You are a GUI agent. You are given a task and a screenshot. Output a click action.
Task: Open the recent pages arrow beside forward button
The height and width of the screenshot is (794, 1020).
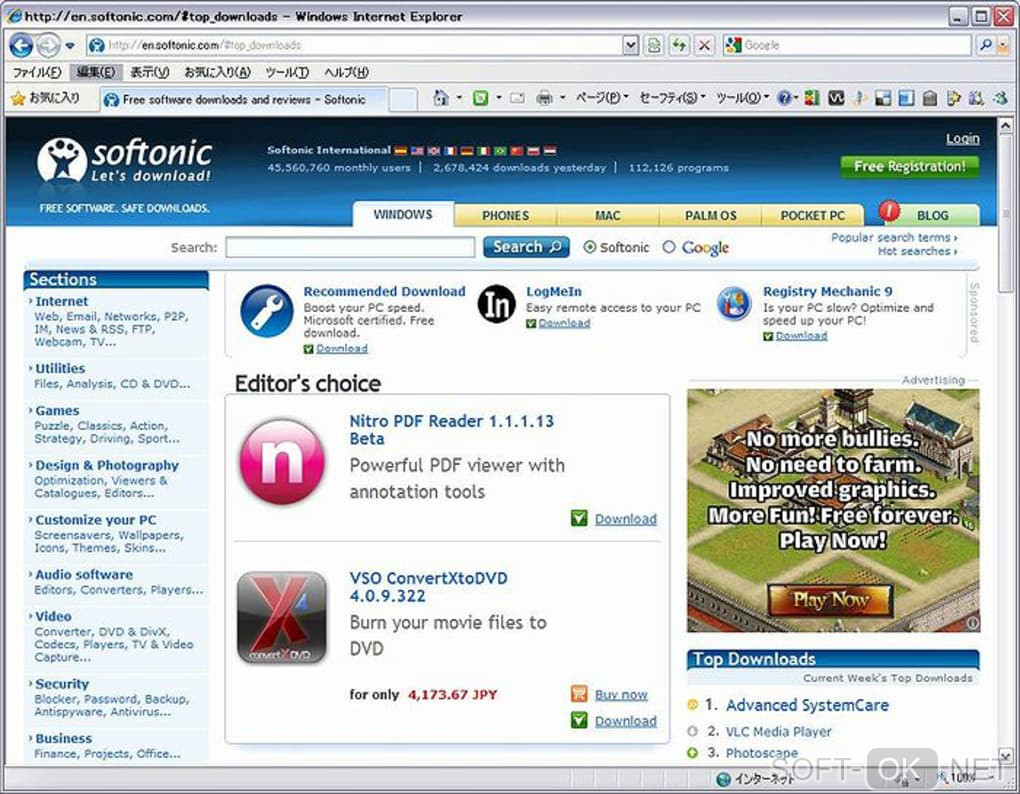point(70,46)
